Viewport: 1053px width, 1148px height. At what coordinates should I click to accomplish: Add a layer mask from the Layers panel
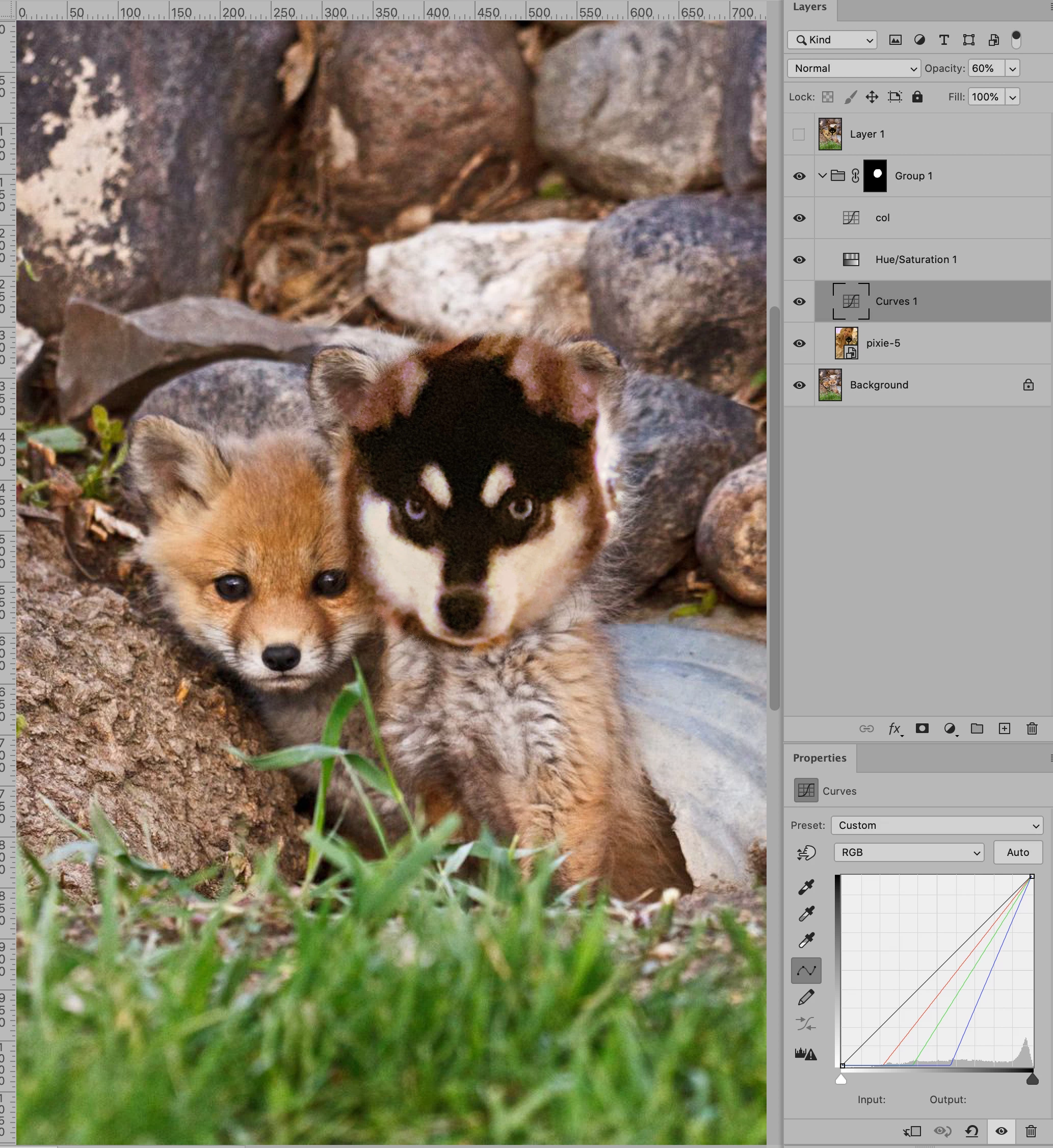922,728
